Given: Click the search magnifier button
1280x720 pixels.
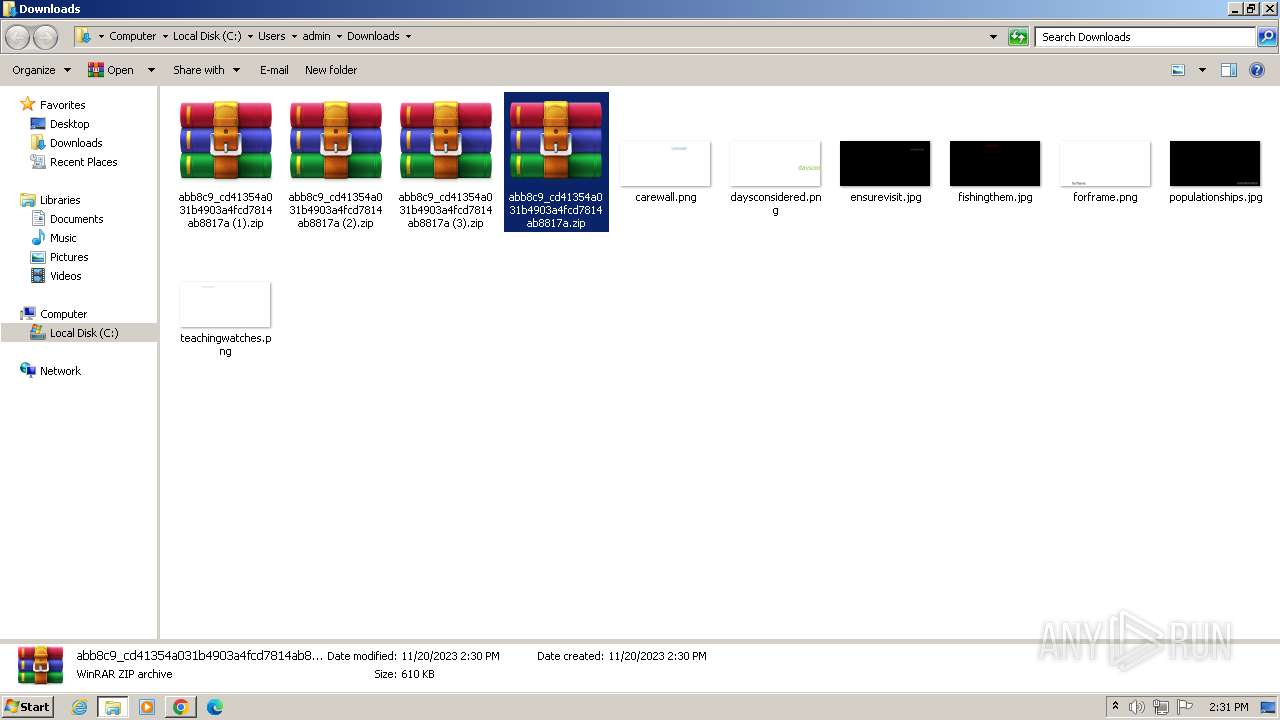Looking at the screenshot, I should point(1267,37).
